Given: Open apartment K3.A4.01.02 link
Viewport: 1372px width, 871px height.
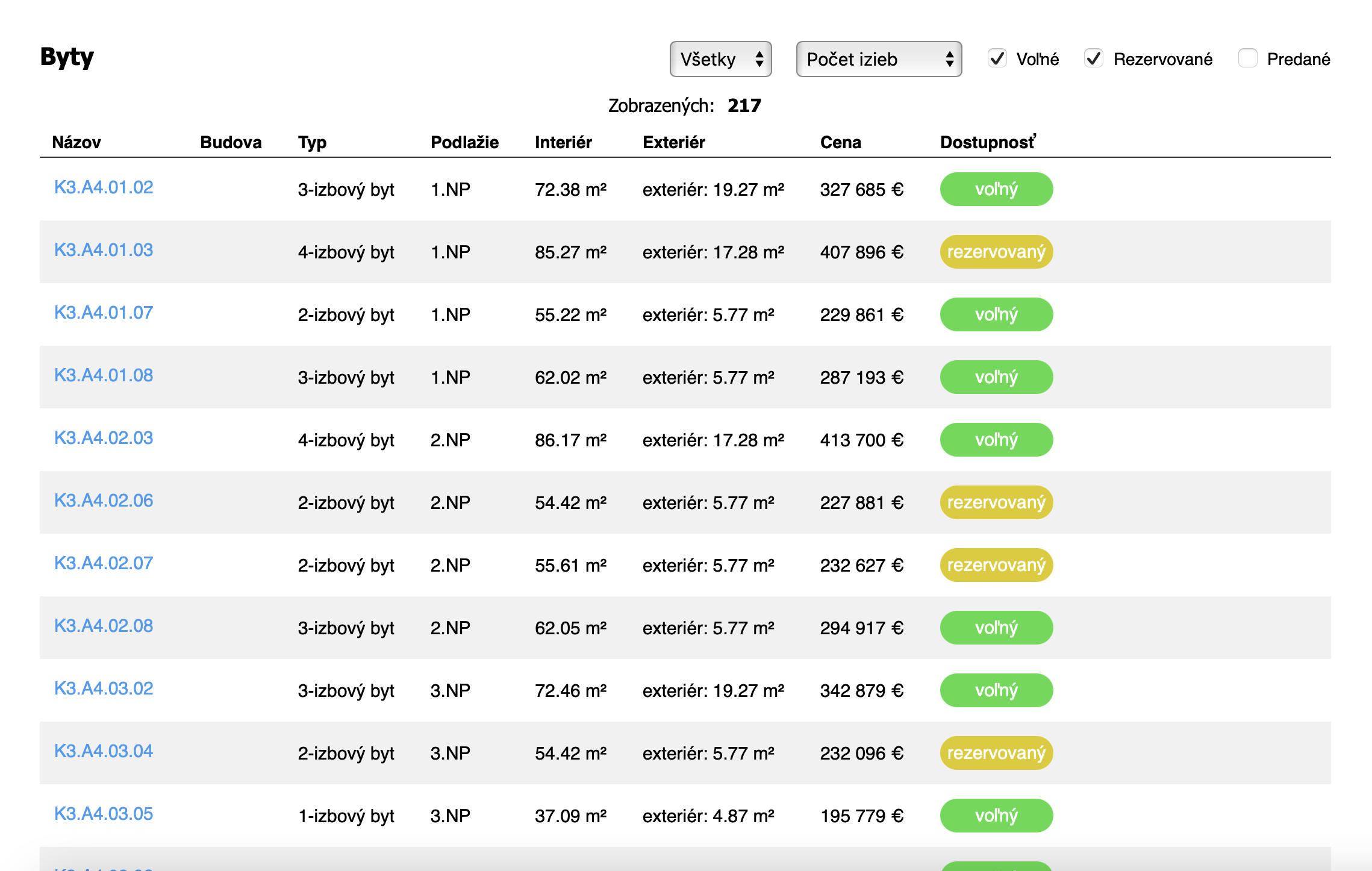Looking at the screenshot, I should pos(104,187).
